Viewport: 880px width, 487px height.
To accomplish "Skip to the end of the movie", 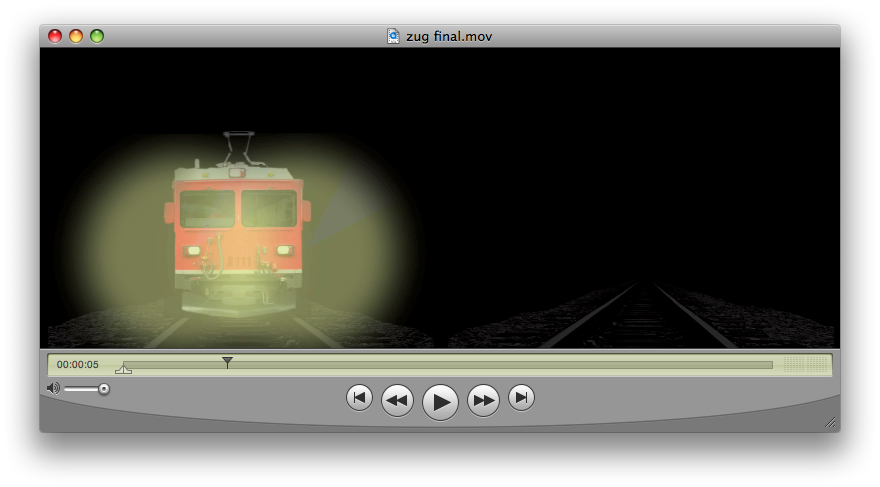I will (x=521, y=398).
